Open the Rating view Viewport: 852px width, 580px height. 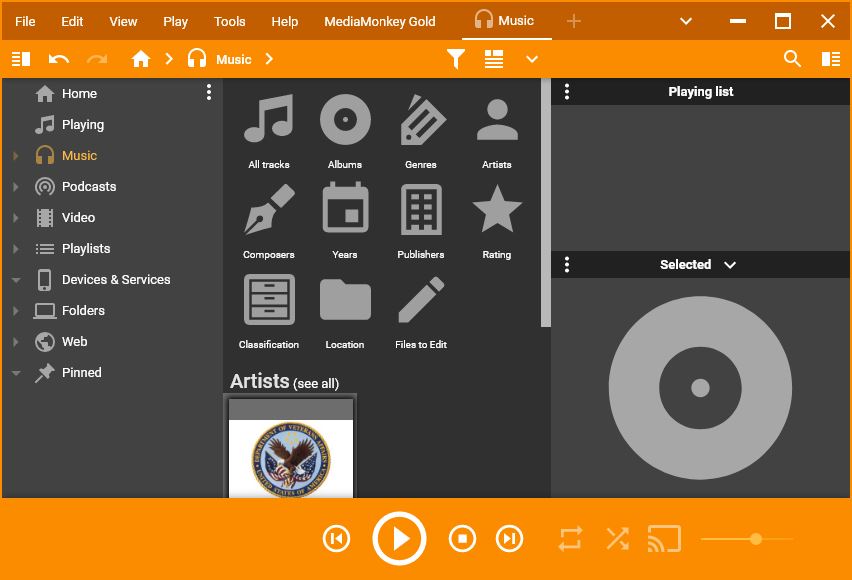497,221
